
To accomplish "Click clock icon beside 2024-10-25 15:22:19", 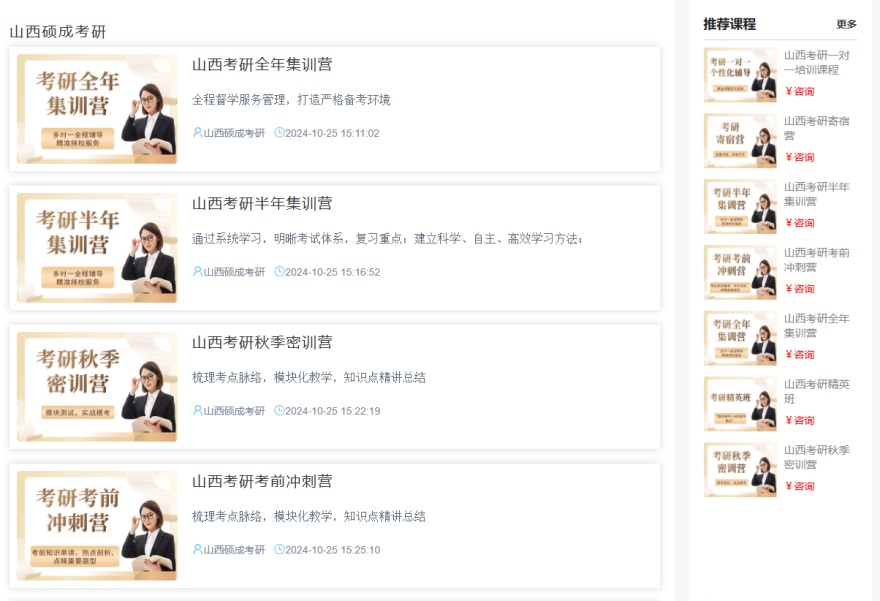I will (x=279, y=411).
